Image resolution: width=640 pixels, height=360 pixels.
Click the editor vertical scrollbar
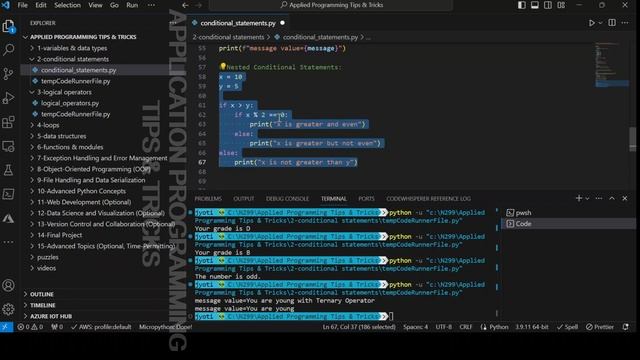tap(633, 139)
